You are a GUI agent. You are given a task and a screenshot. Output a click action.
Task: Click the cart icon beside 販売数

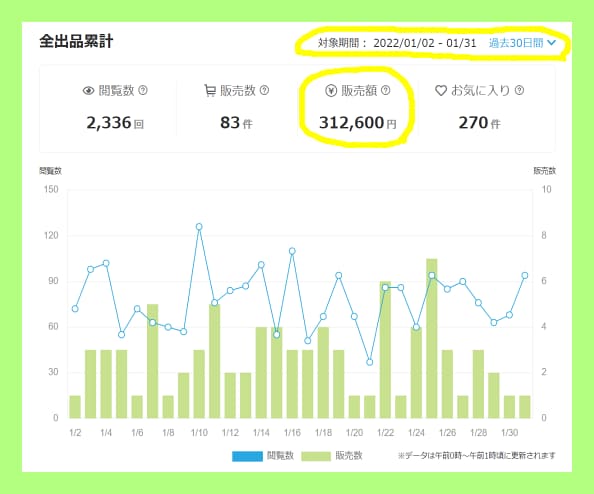(x=210, y=91)
